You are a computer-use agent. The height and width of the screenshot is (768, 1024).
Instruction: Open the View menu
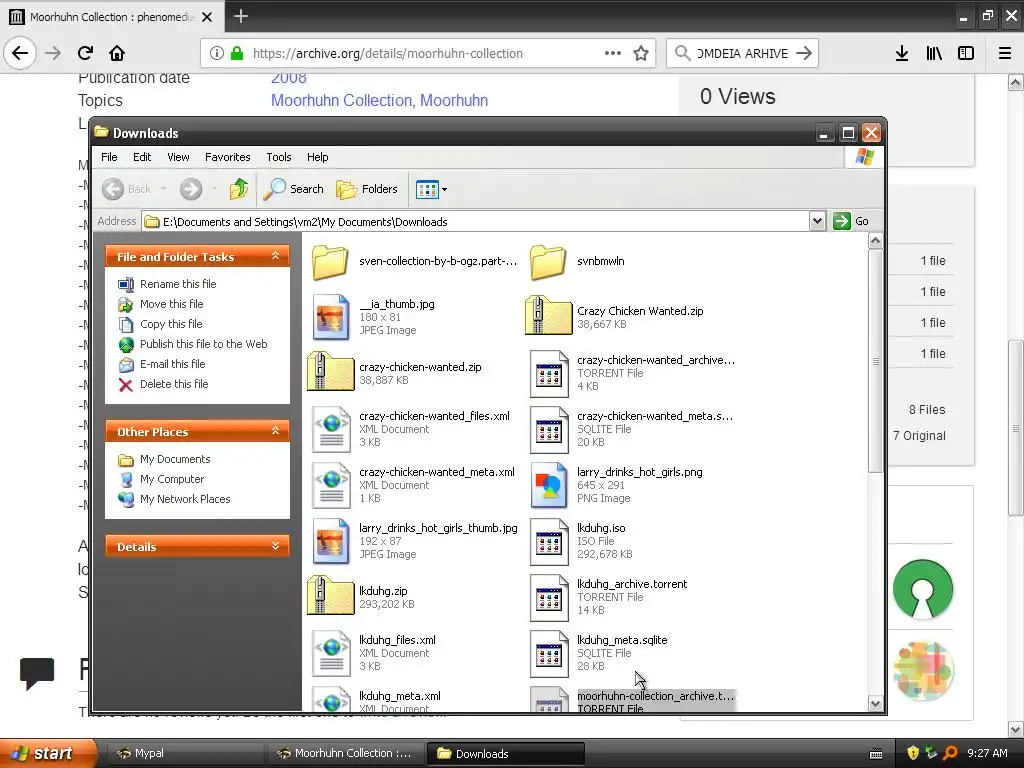pyautogui.click(x=178, y=157)
